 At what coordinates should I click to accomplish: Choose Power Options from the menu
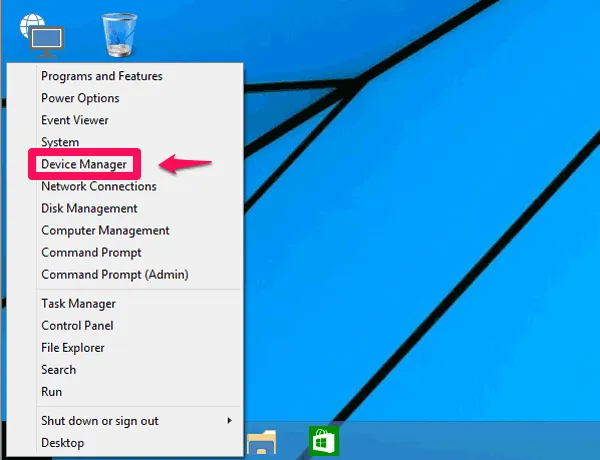(80, 98)
